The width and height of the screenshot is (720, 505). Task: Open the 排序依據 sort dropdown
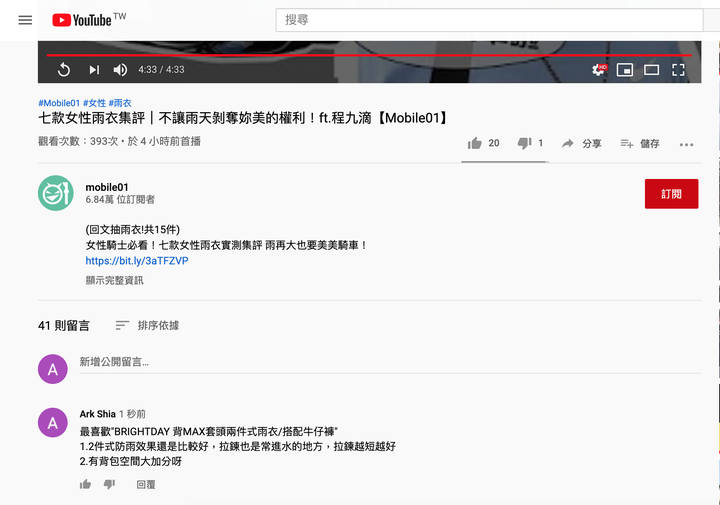[147, 325]
